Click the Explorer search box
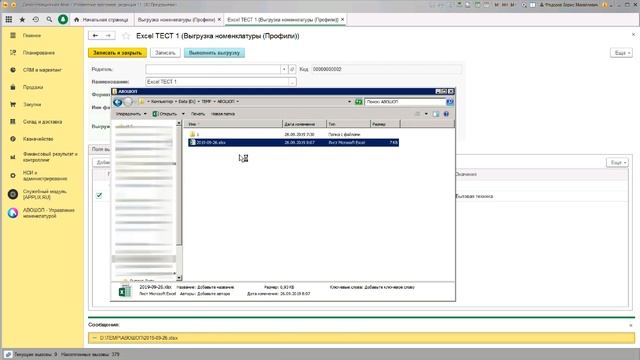The width and height of the screenshot is (640, 360). [x=405, y=102]
